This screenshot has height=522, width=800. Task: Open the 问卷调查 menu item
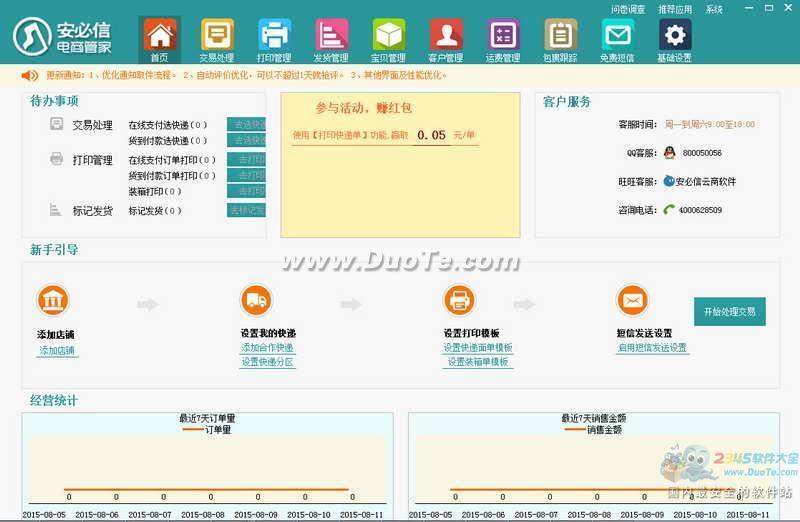pyautogui.click(x=628, y=9)
